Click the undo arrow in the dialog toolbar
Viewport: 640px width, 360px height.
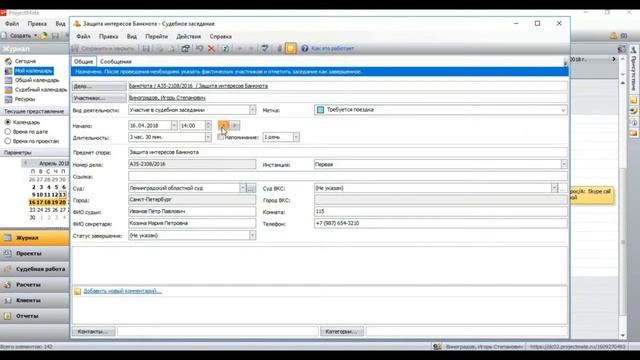[199, 49]
